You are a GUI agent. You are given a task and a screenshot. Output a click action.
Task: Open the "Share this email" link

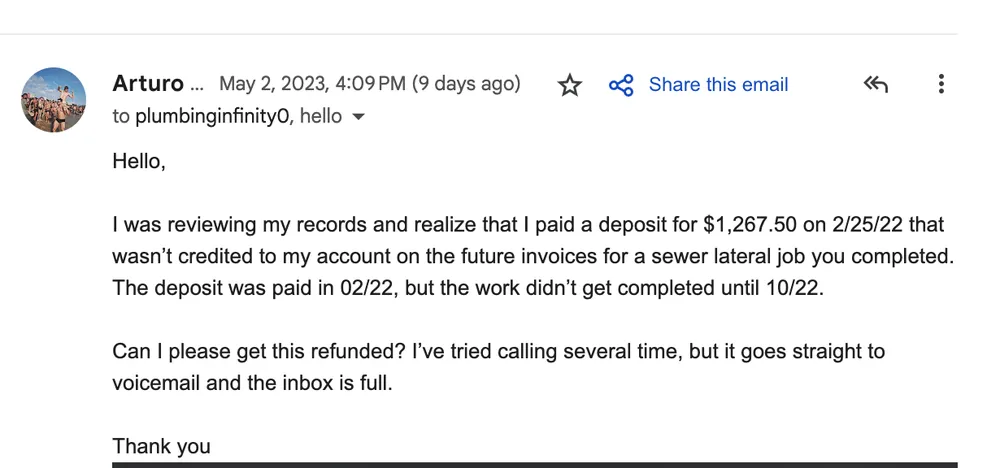coord(718,85)
